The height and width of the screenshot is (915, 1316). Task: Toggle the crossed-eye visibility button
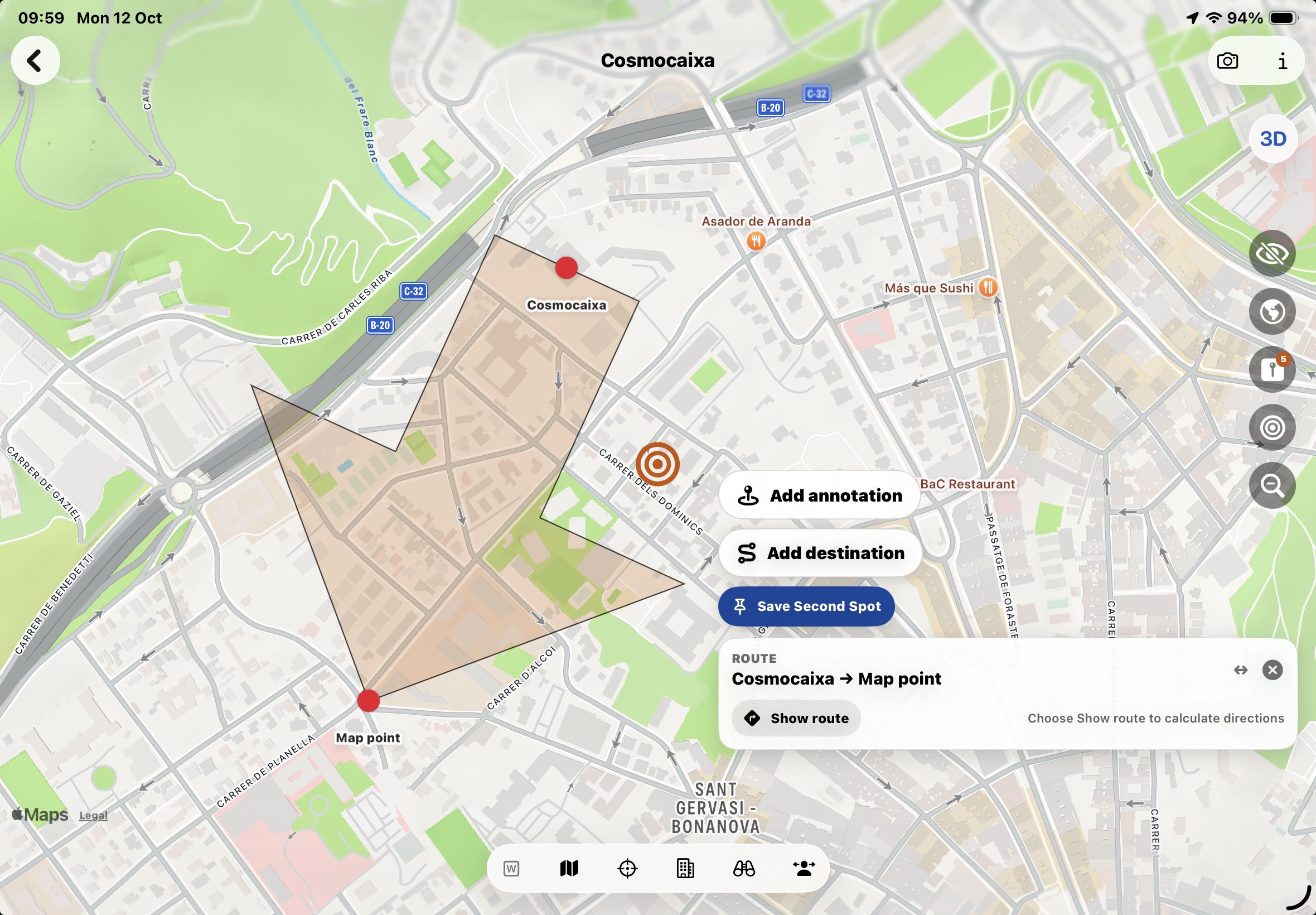(x=1272, y=253)
